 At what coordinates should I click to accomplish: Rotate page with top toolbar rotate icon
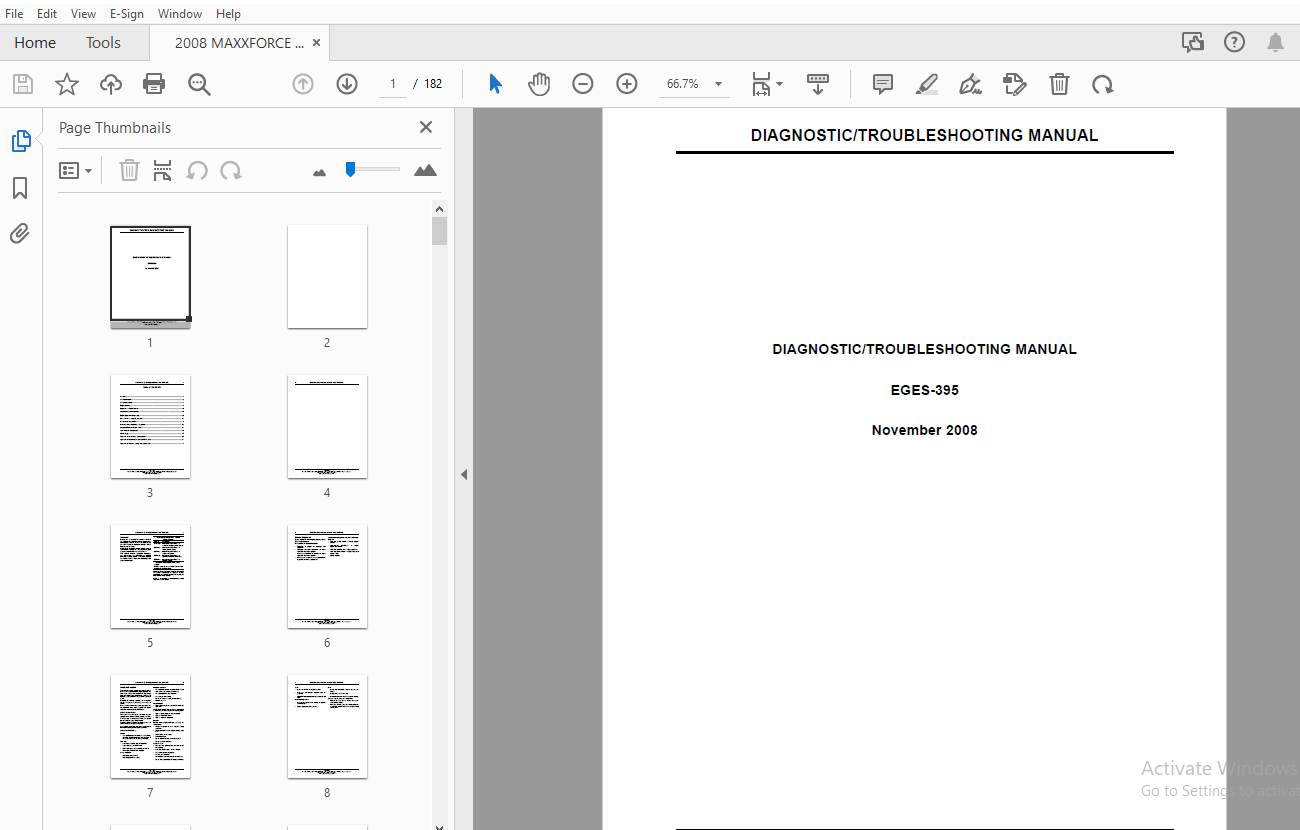[1103, 84]
